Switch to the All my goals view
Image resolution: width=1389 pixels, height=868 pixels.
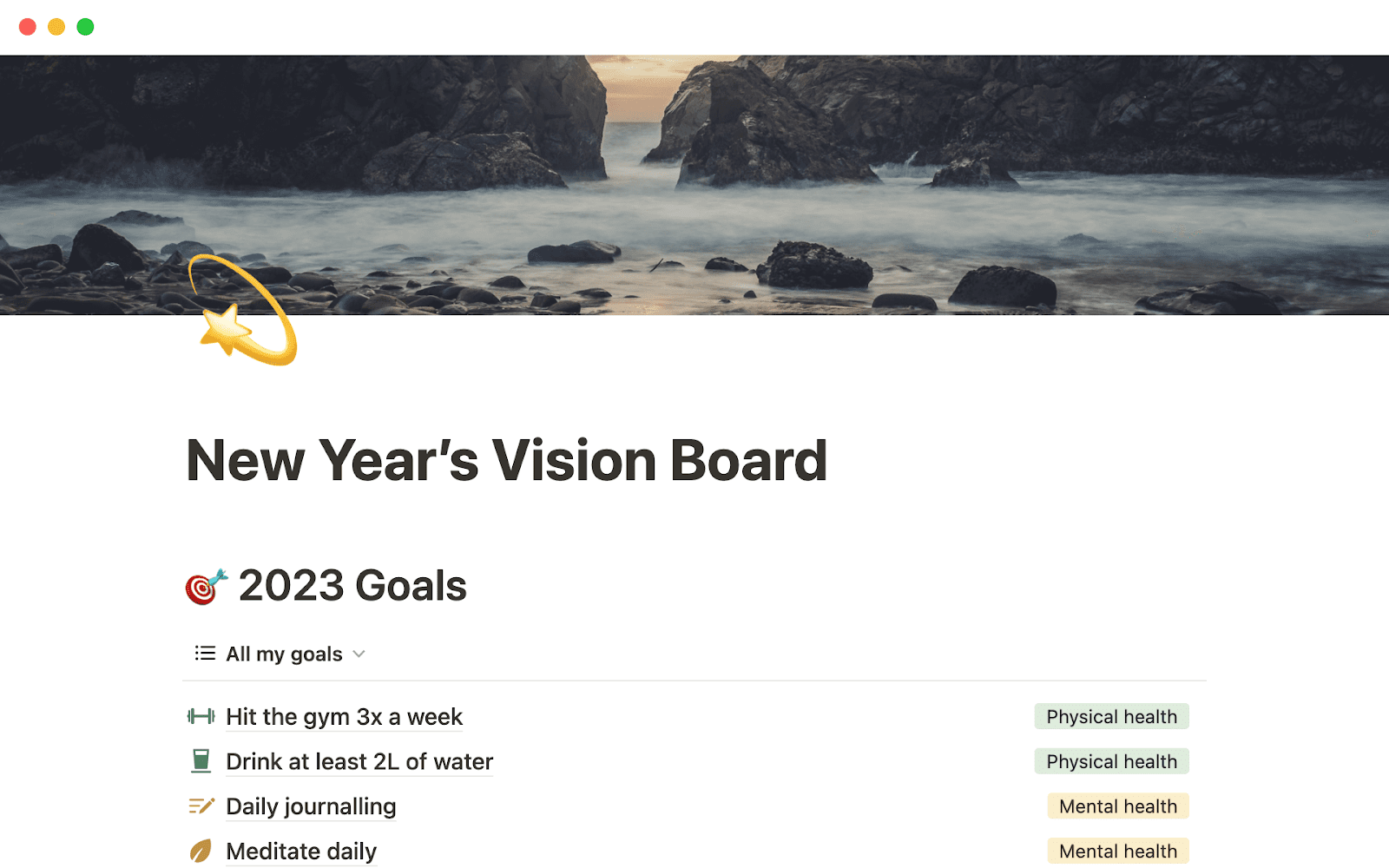pos(283,654)
